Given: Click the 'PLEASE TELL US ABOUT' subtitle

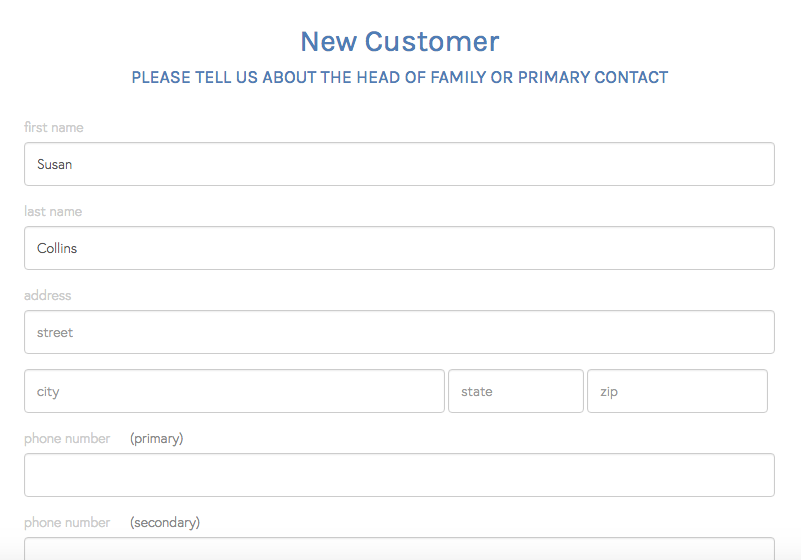Looking at the screenshot, I should [x=400, y=77].
